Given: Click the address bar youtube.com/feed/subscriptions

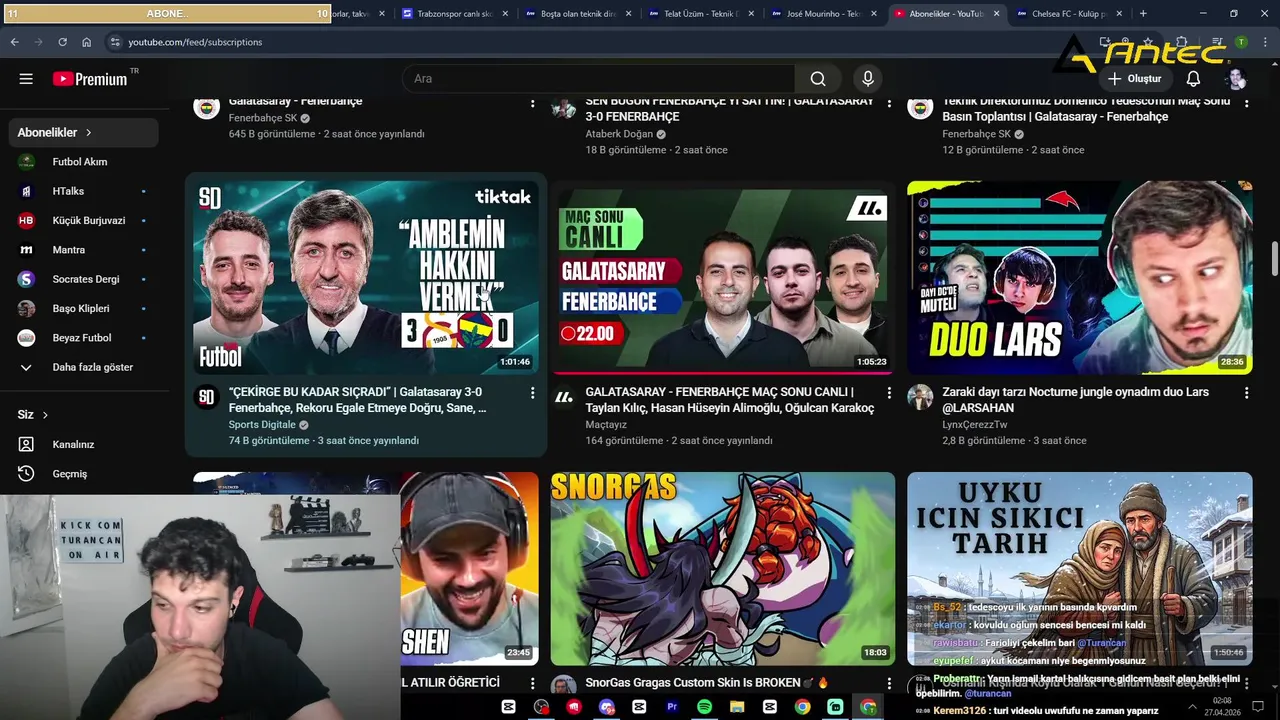Looking at the screenshot, I should (x=195, y=42).
